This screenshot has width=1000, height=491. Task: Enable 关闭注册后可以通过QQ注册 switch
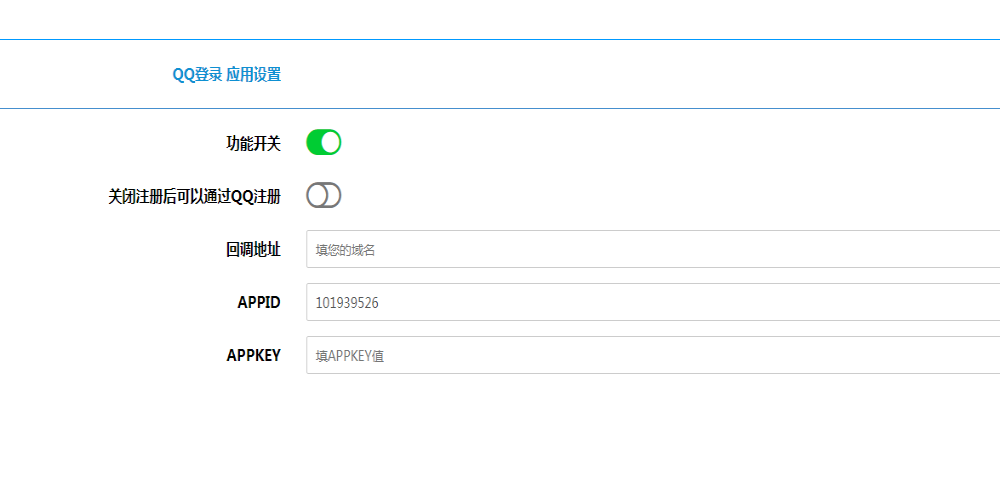(324, 195)
